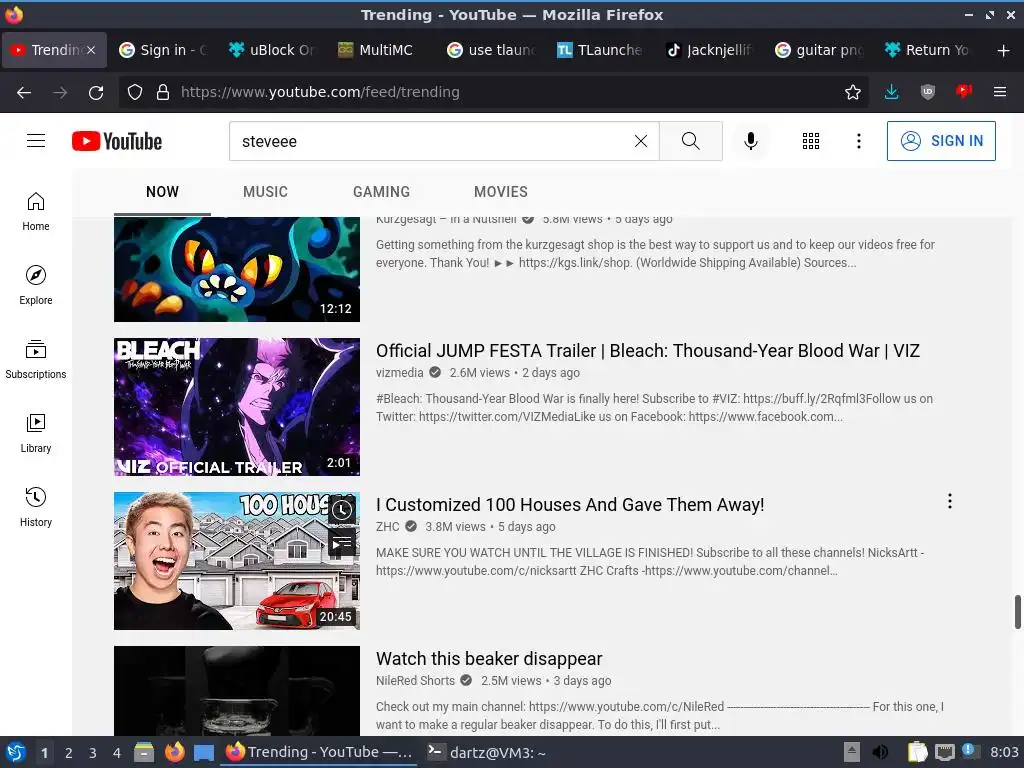This screenshot has width=1024, height=768.
Task: Bookmark this page with the star
Action: click(852, 92)
